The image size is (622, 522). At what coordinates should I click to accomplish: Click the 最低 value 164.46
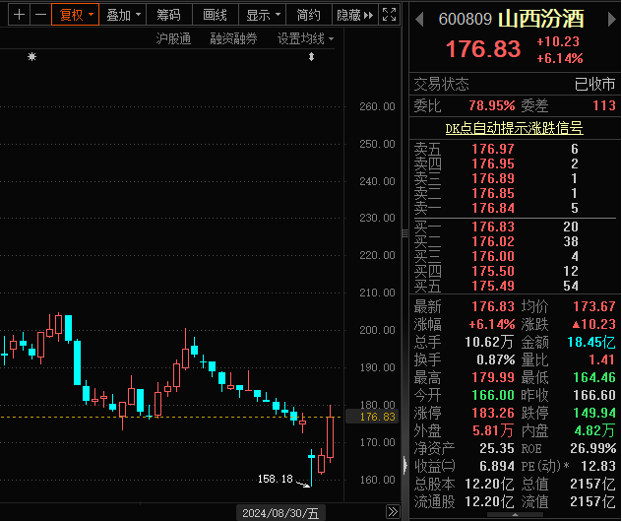coord(594,378)
